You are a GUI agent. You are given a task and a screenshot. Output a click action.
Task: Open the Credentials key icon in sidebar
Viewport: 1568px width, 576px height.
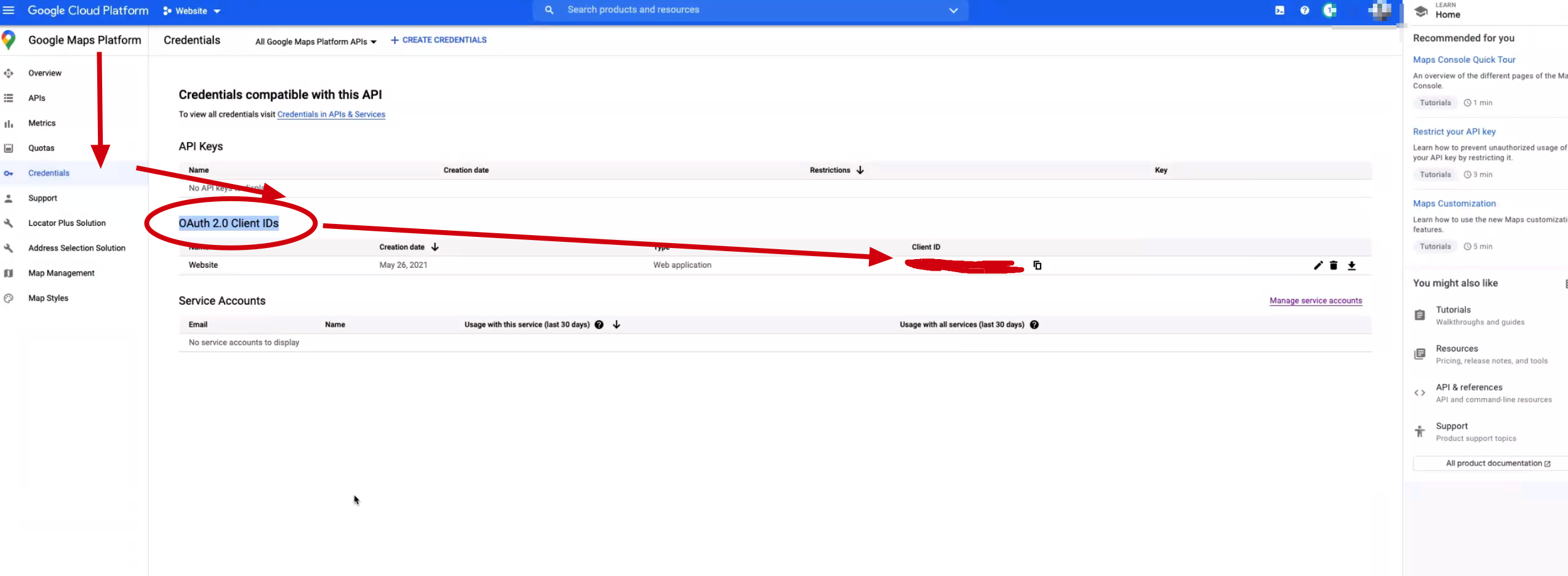tap(9, 173)
